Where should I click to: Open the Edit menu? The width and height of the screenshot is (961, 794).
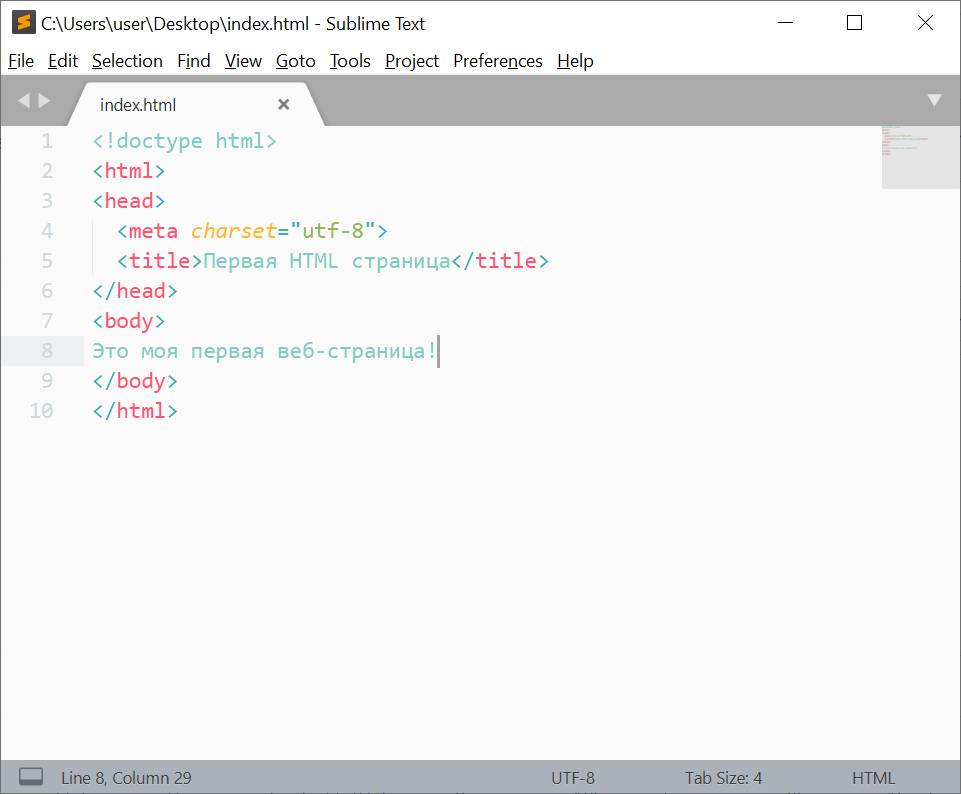[63, 61]
